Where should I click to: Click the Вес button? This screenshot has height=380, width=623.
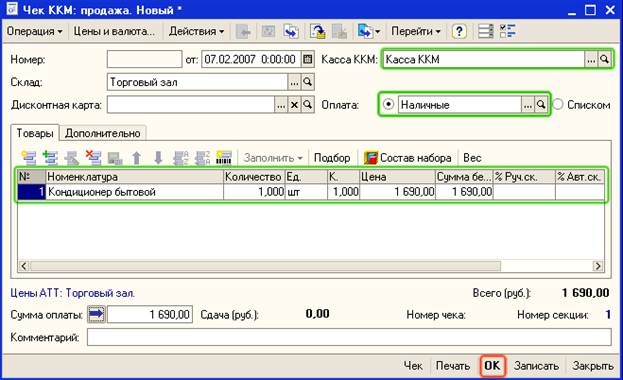(472, 158)
